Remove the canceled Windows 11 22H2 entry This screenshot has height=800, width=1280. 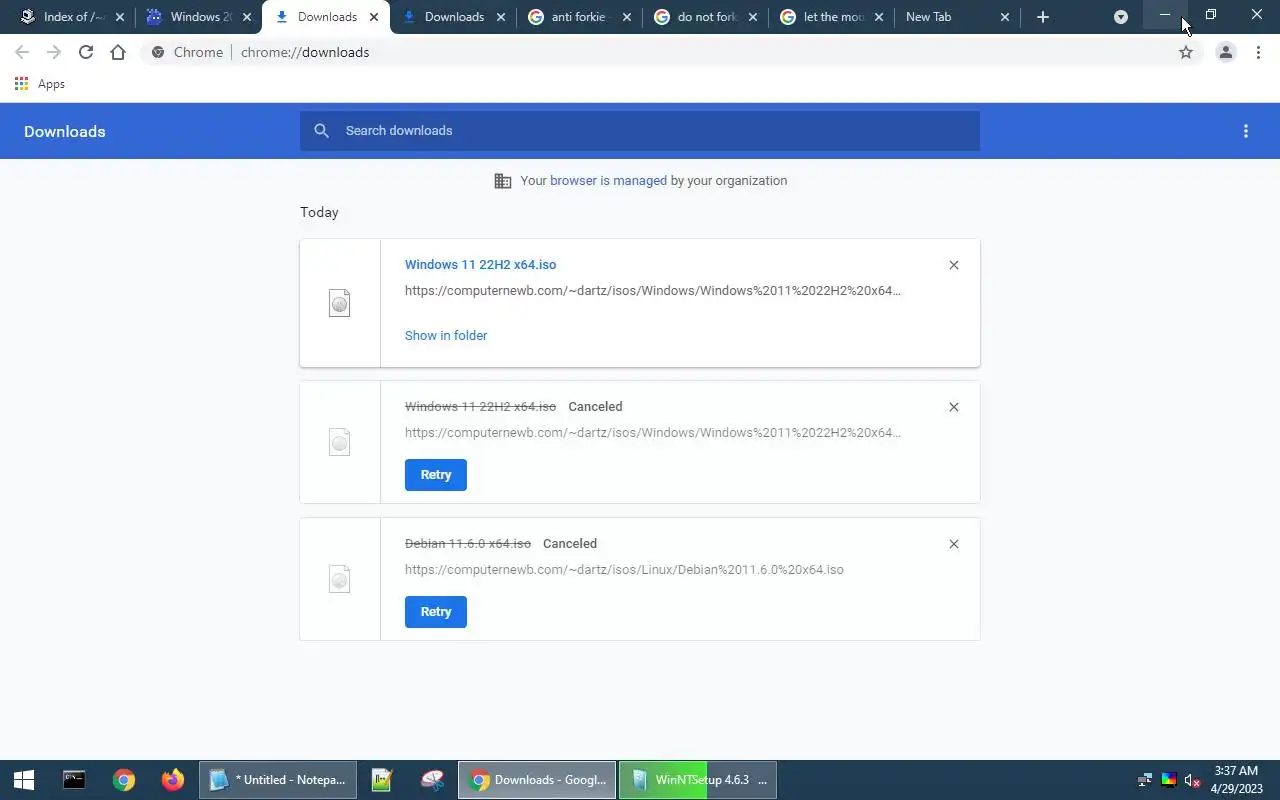pos(954,407)
